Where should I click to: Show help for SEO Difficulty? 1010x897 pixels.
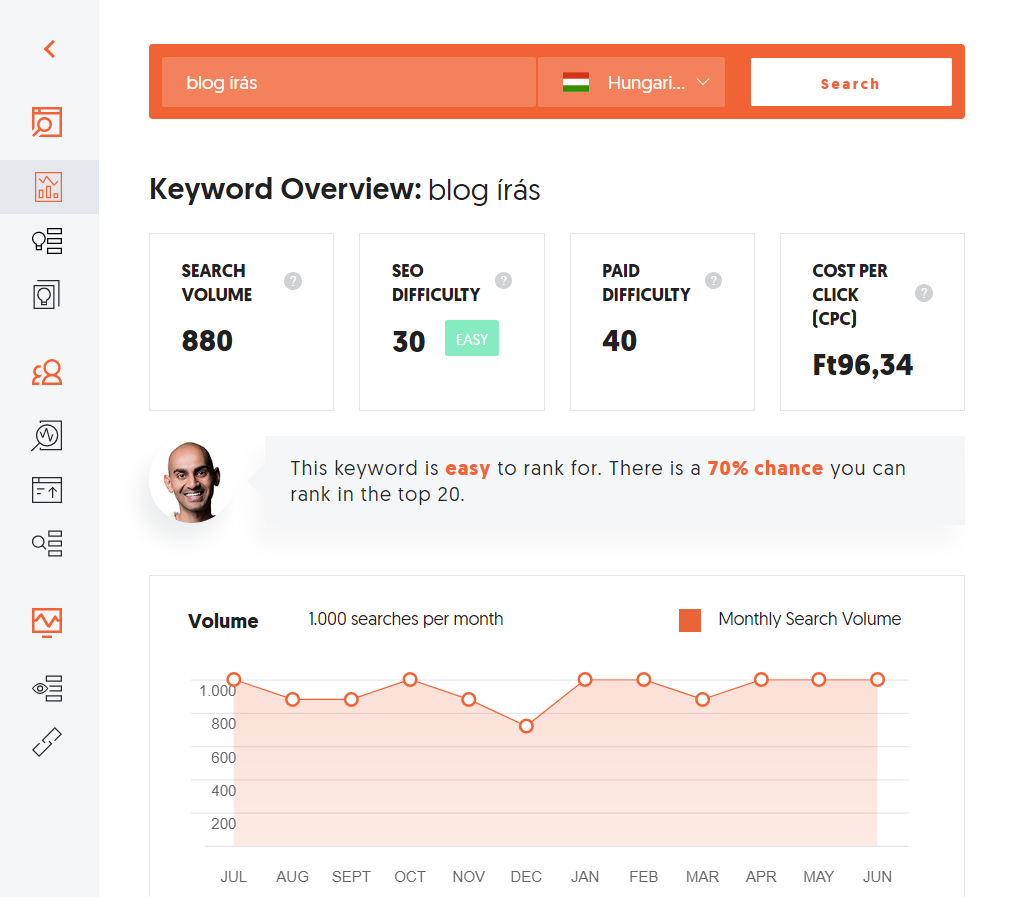point(504,281)
